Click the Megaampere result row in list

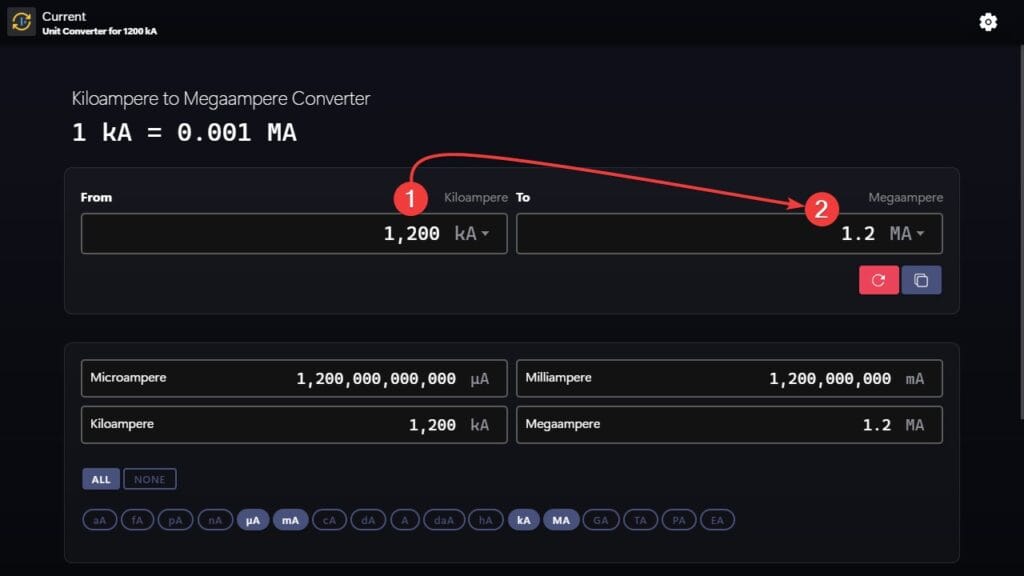(729, 424)
